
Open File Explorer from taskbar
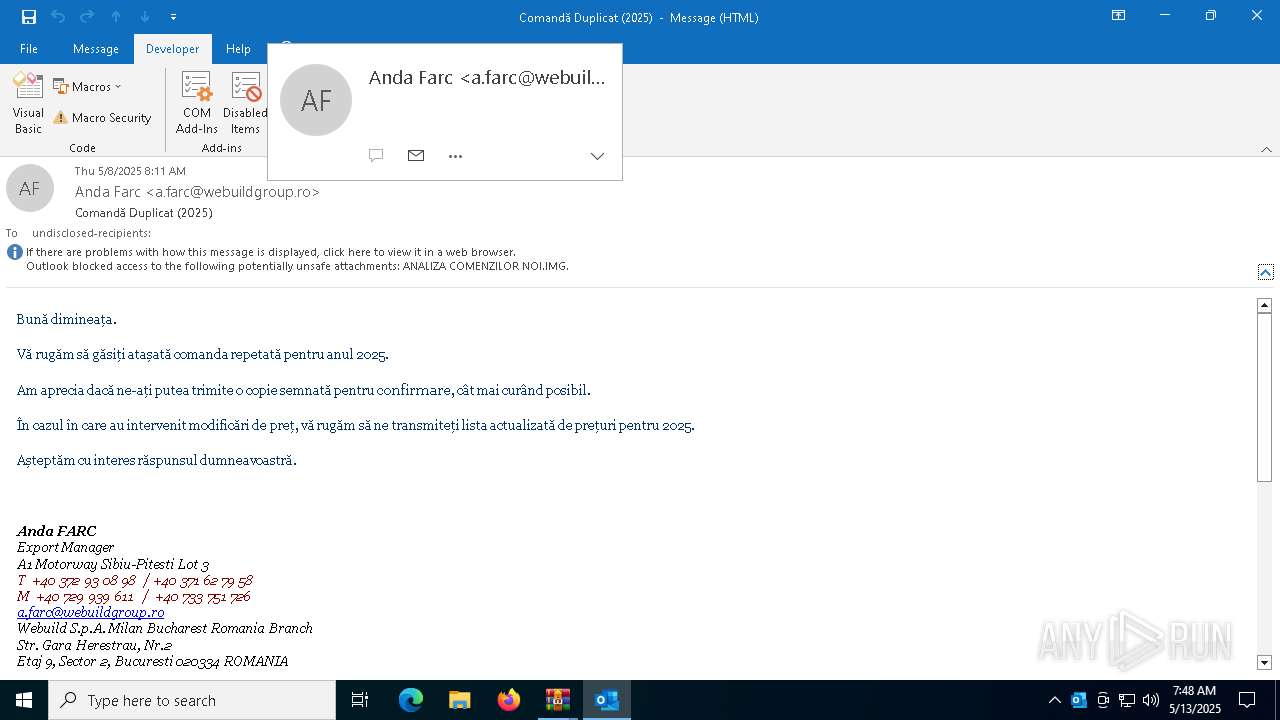(x=459, y=700)
